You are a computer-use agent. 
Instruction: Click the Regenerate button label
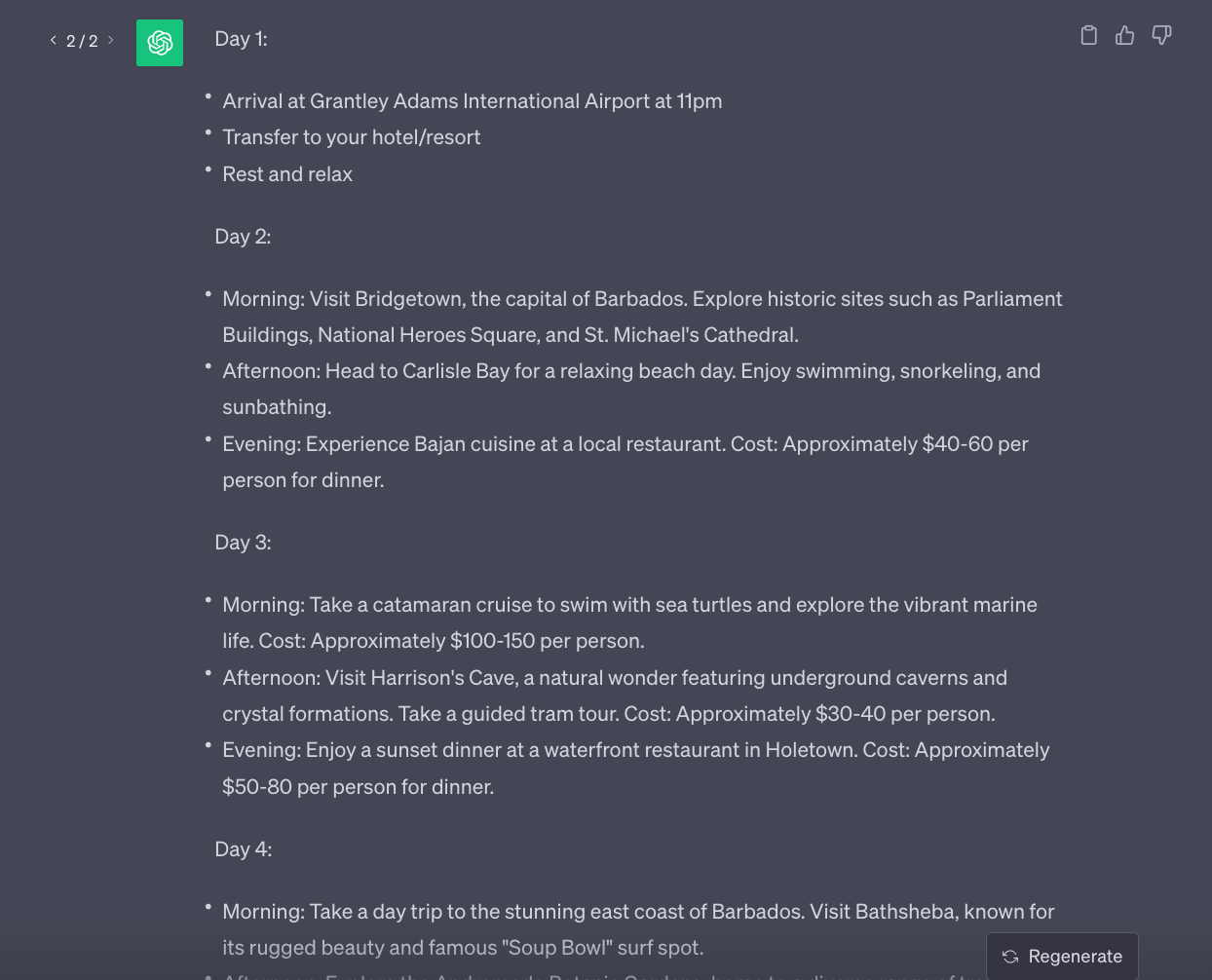point(1076,957)
